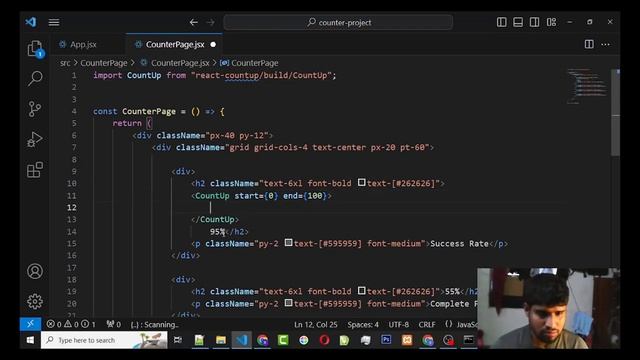This screenshot has width=640, height=360.
Task: Split the editor to the right
Action: (589, 44)
